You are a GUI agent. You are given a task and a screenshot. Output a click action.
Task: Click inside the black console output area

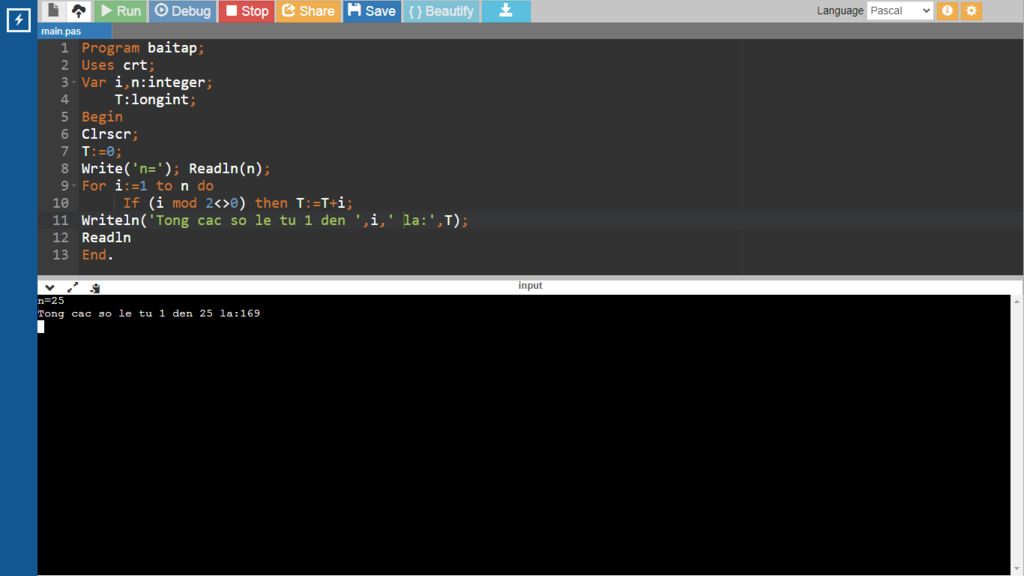click(524, 434)
